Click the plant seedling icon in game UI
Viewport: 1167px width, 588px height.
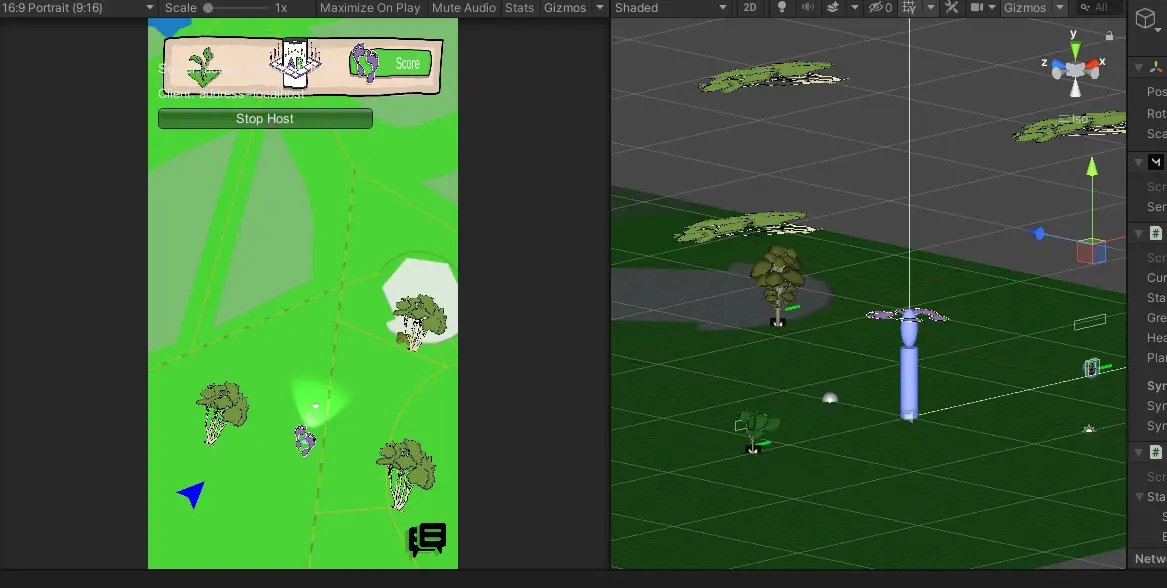(205, 66)
